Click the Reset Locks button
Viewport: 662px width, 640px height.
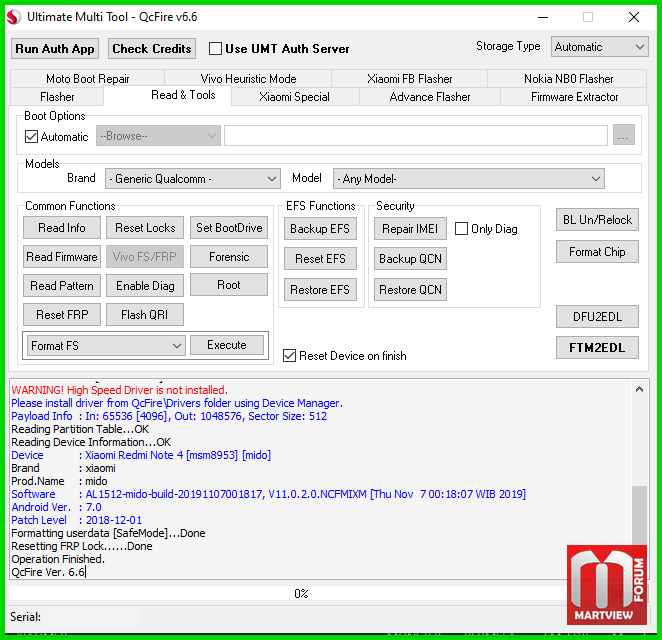[145, 228]
